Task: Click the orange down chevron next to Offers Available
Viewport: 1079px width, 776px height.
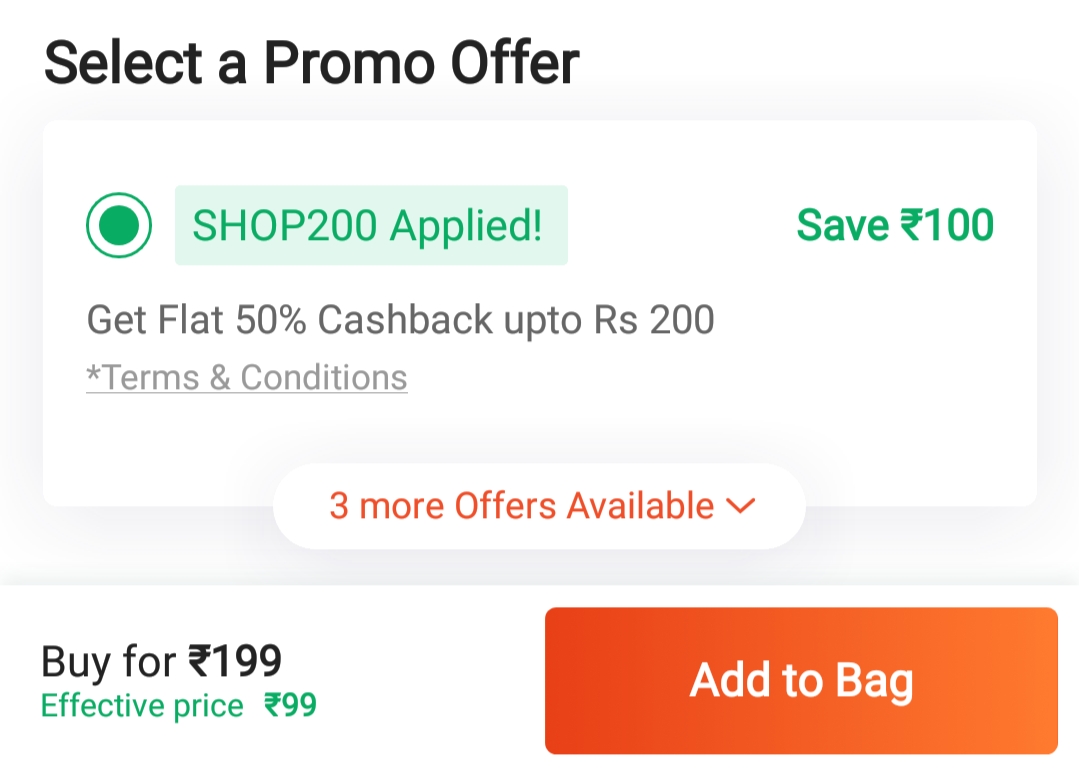Action: (x=740, y=506)
